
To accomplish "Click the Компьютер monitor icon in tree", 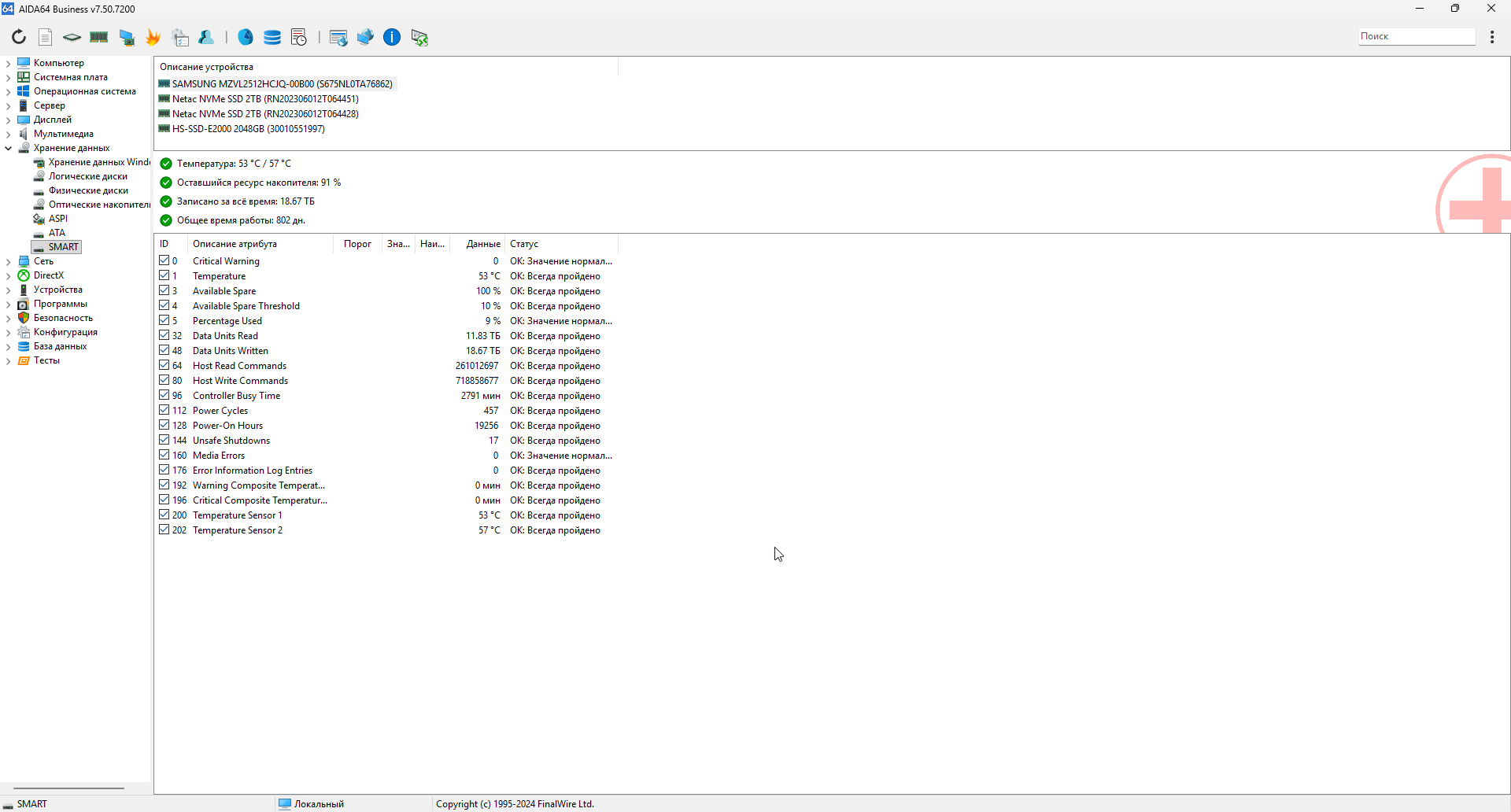I will pyautogui.click(x=24, y=63).
